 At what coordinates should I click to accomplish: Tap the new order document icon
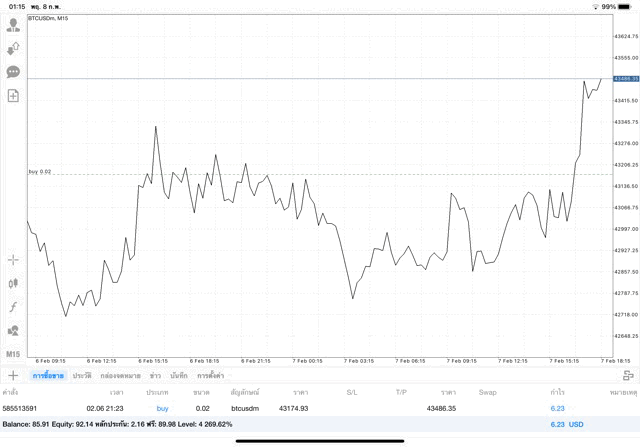click(x=13, y=96)
